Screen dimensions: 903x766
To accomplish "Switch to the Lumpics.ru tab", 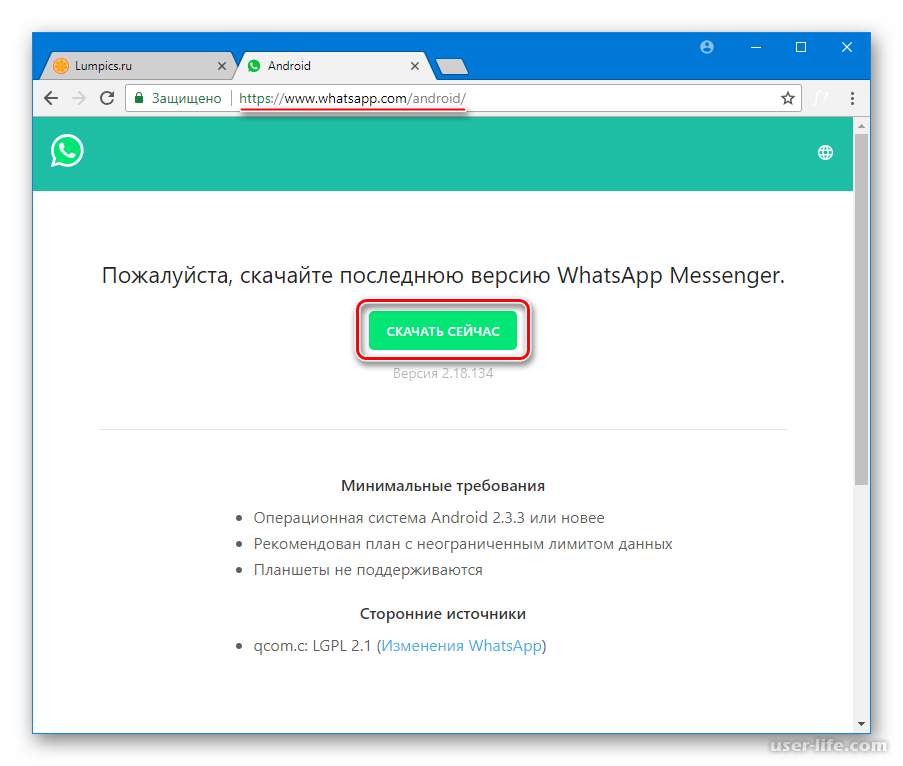I will pos(138,66).
